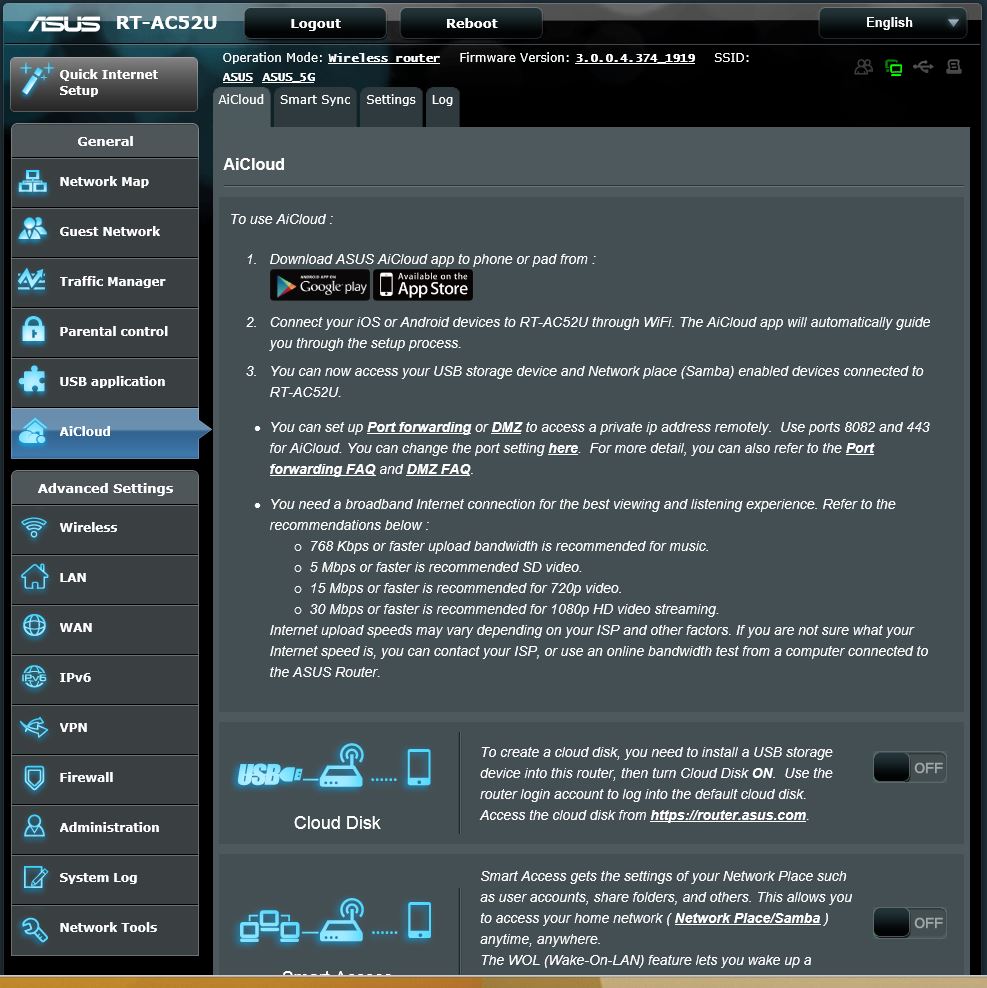
Task: Click the ASUS SSID link
Action: pyautogui.click(x=238, y=78)
